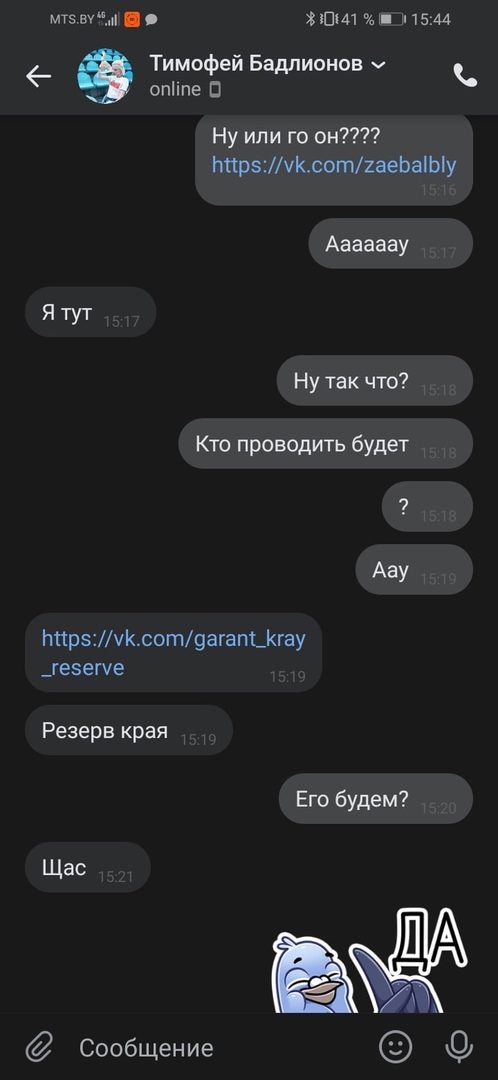Open the vk.com/zaebalbly link
Screen dimensions: 498x1080
333,165
